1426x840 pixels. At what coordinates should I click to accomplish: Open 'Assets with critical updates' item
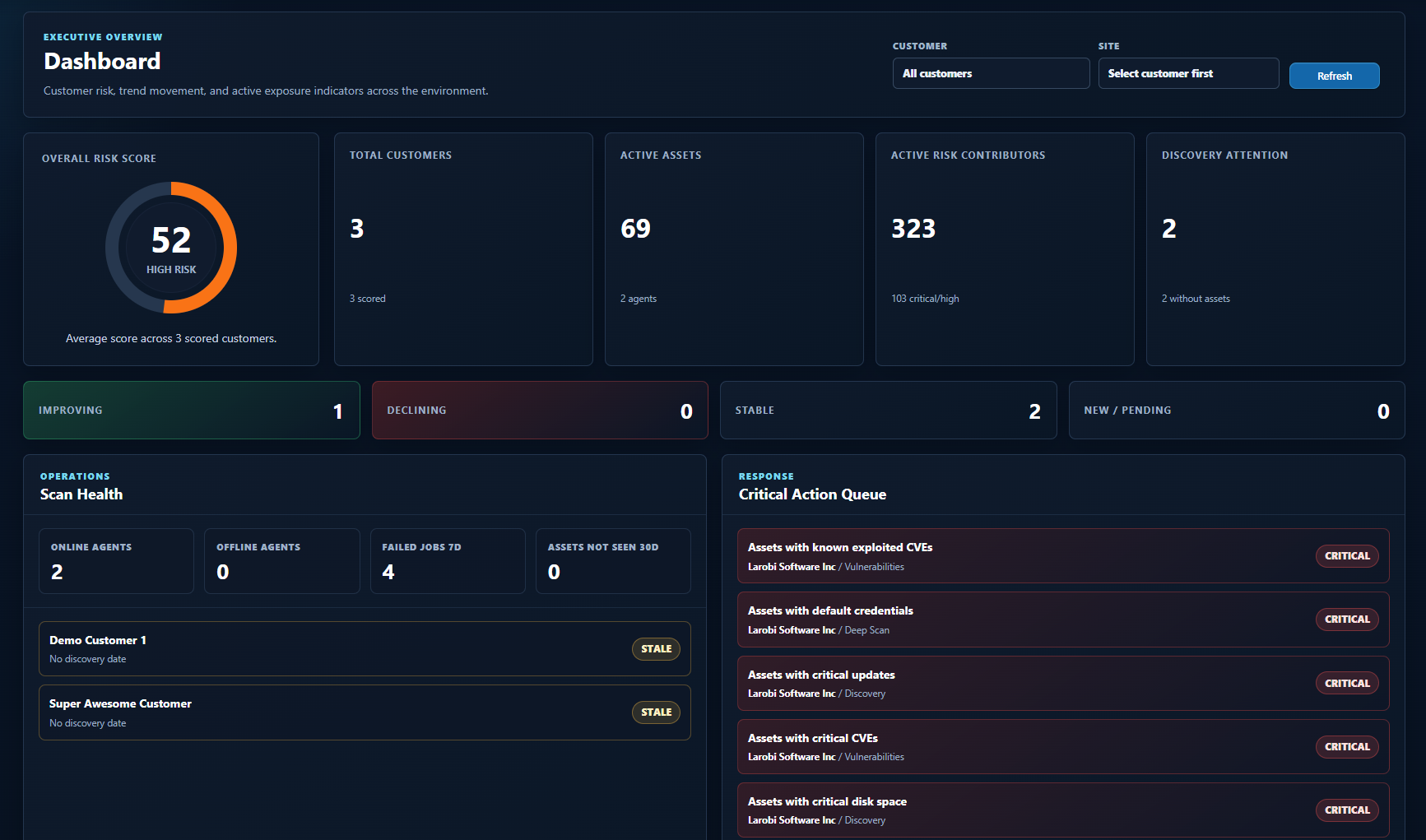click(x=1063, y=683)
